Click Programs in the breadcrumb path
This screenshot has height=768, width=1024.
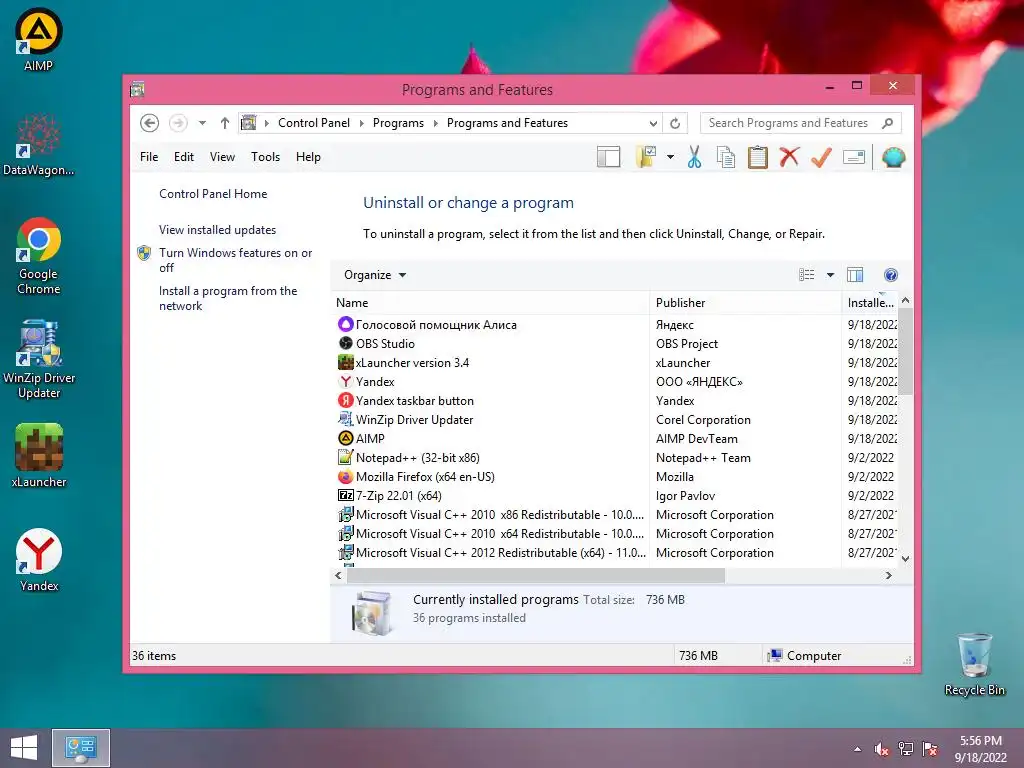pyautogui.click(x=398, y=123)
